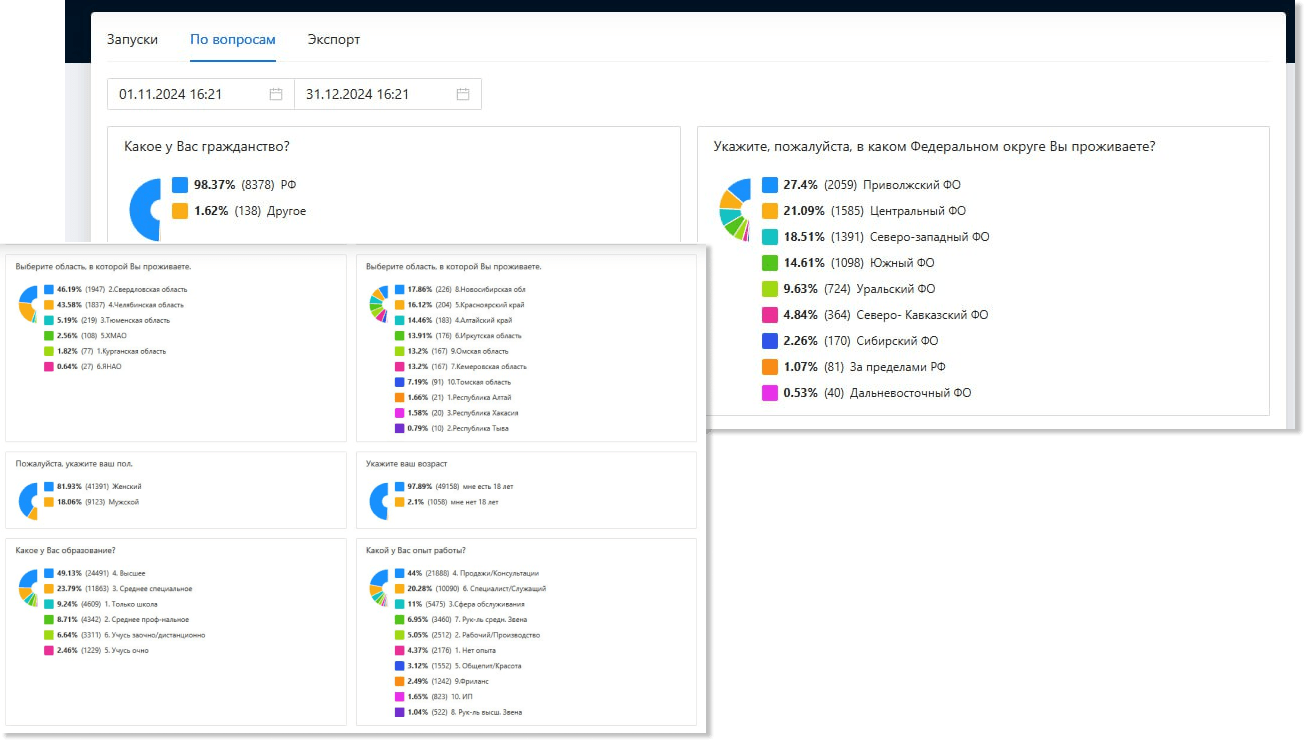Click orange swatch for Центральный ФО

(770, 211)
